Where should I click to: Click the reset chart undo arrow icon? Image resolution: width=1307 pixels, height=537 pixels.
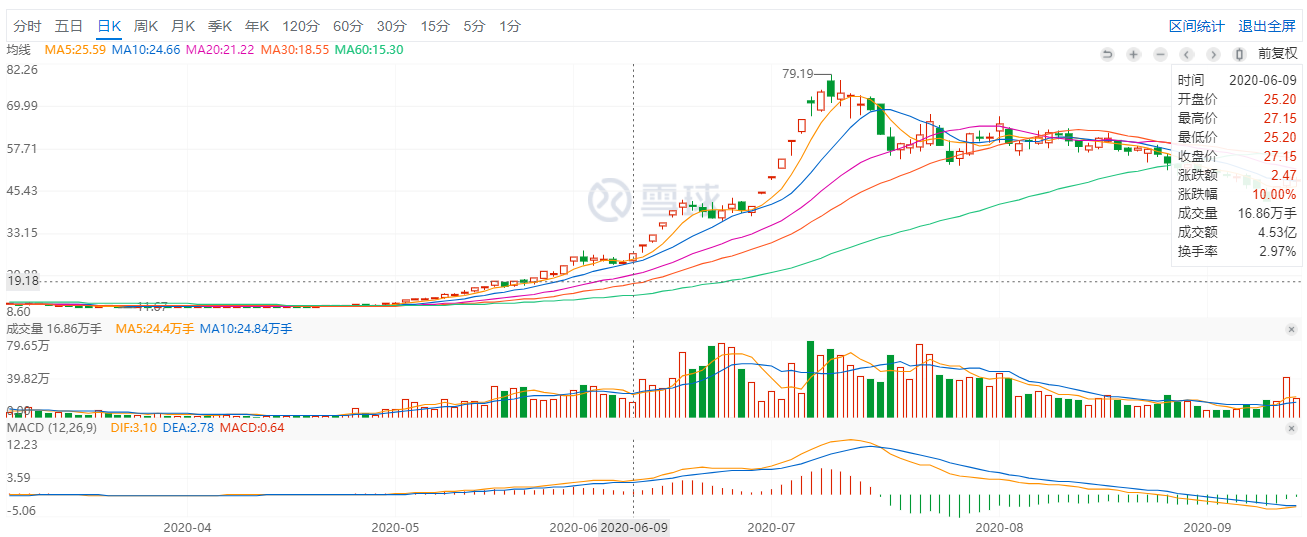1107,54
